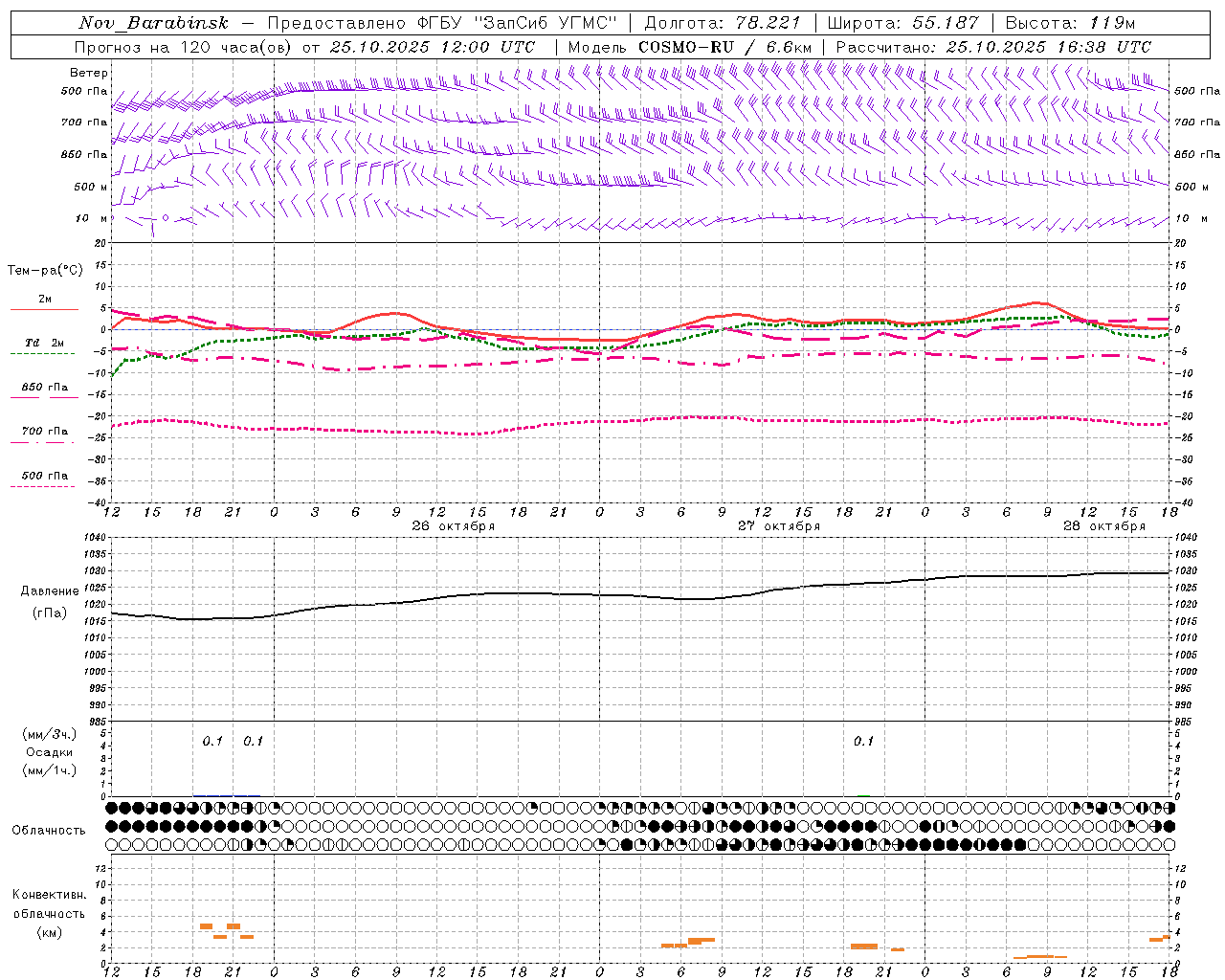Click the '28 октября' date label
The image size is (1225, 980).
tap(1104, 526)
